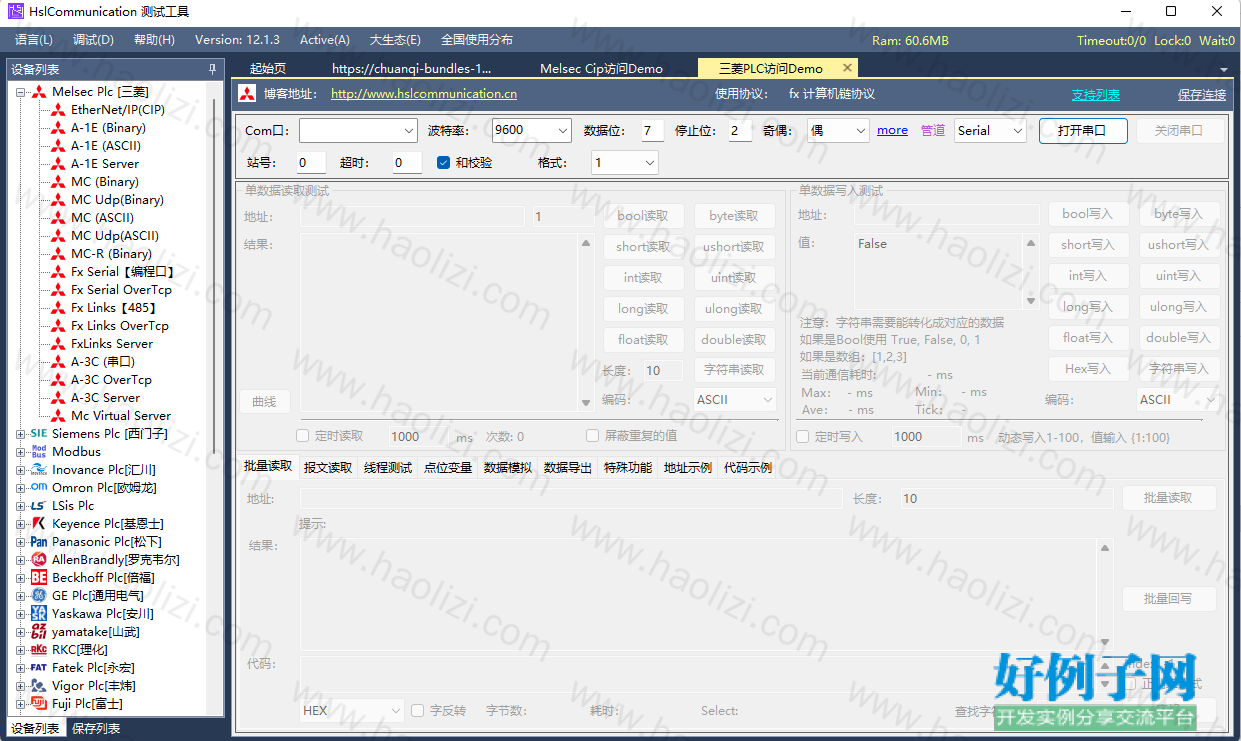The image size is (1241, 741).
Task: Open the 全国使用分布 menu
Action: 477,40
